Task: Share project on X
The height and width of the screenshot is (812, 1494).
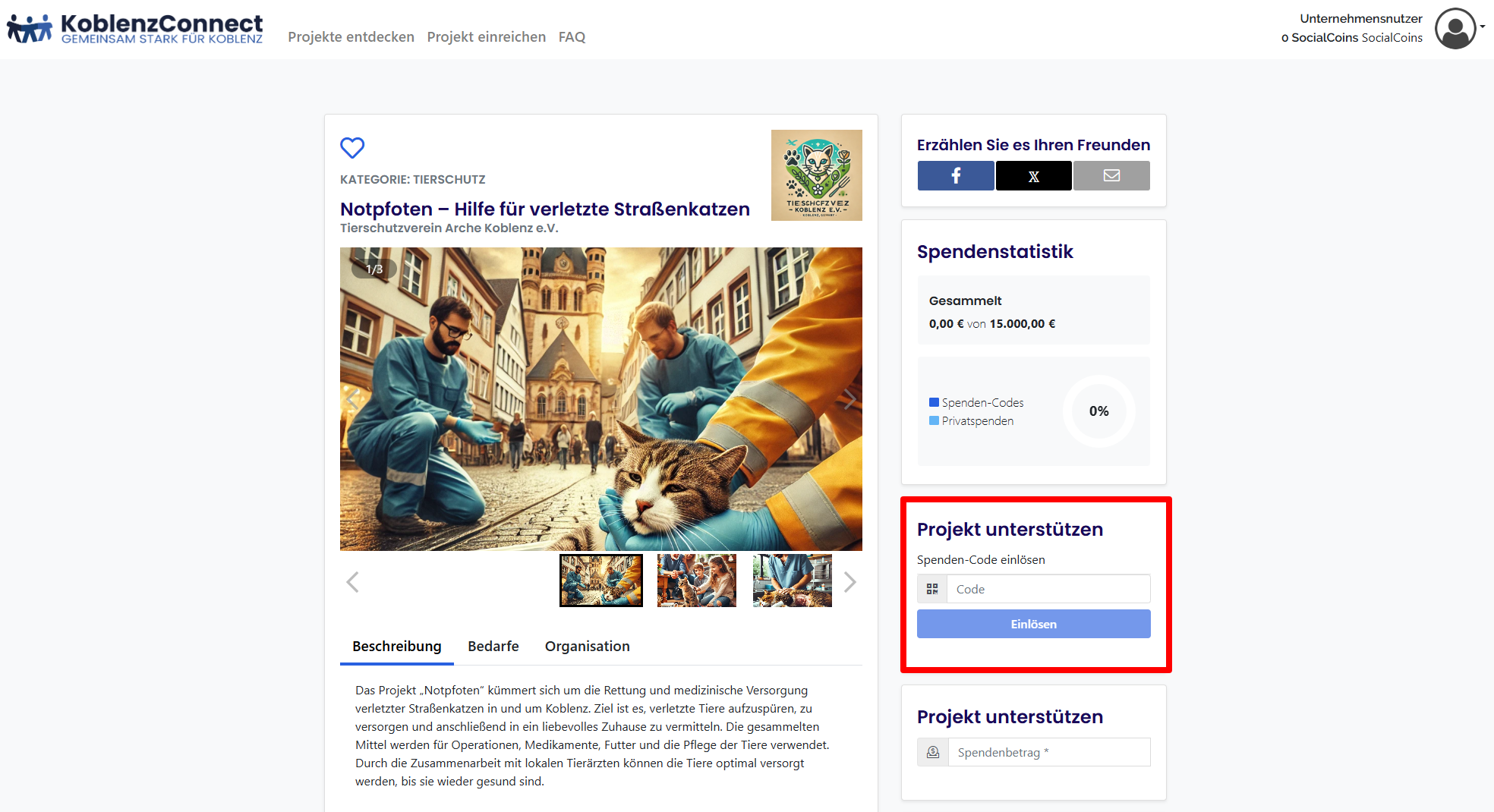Action: click(1033, 175)
